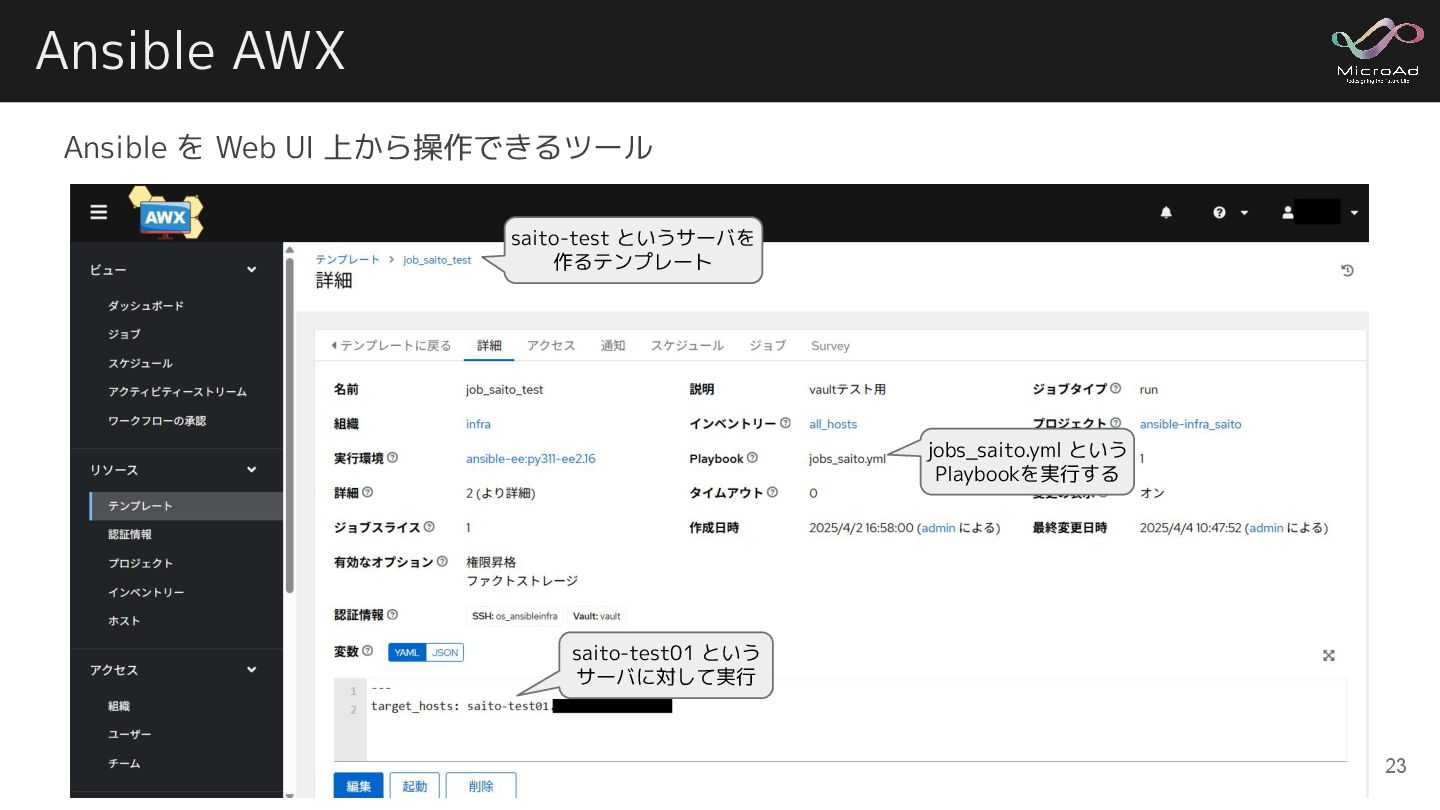Select the 詳細 tab
Viewport: 1440px width, 810px height.
point(489,346)
